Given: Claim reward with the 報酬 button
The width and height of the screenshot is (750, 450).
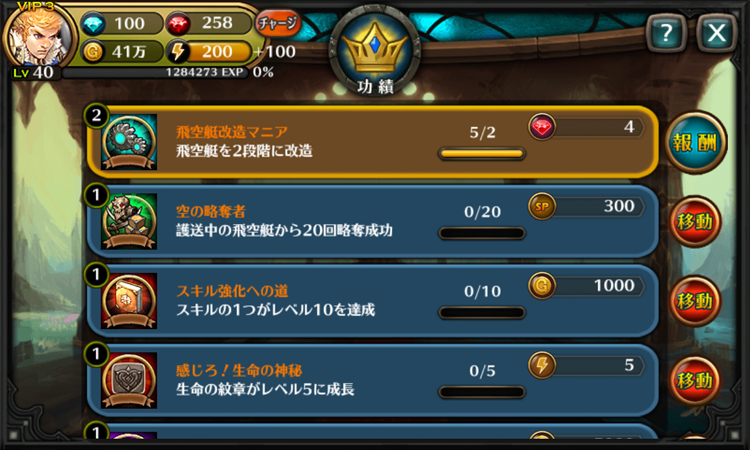Looking at the screenshot, I should point(695,142).
